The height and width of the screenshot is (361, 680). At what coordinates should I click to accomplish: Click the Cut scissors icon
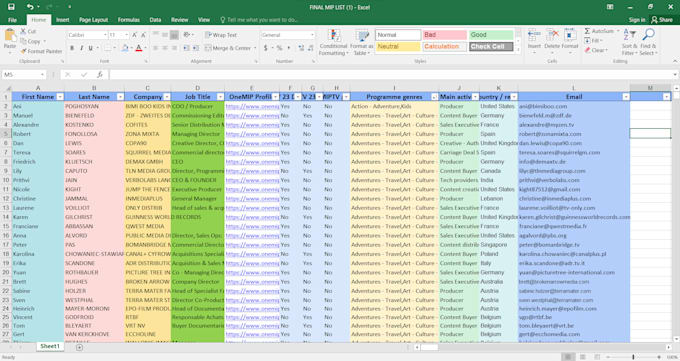[23, 31]
